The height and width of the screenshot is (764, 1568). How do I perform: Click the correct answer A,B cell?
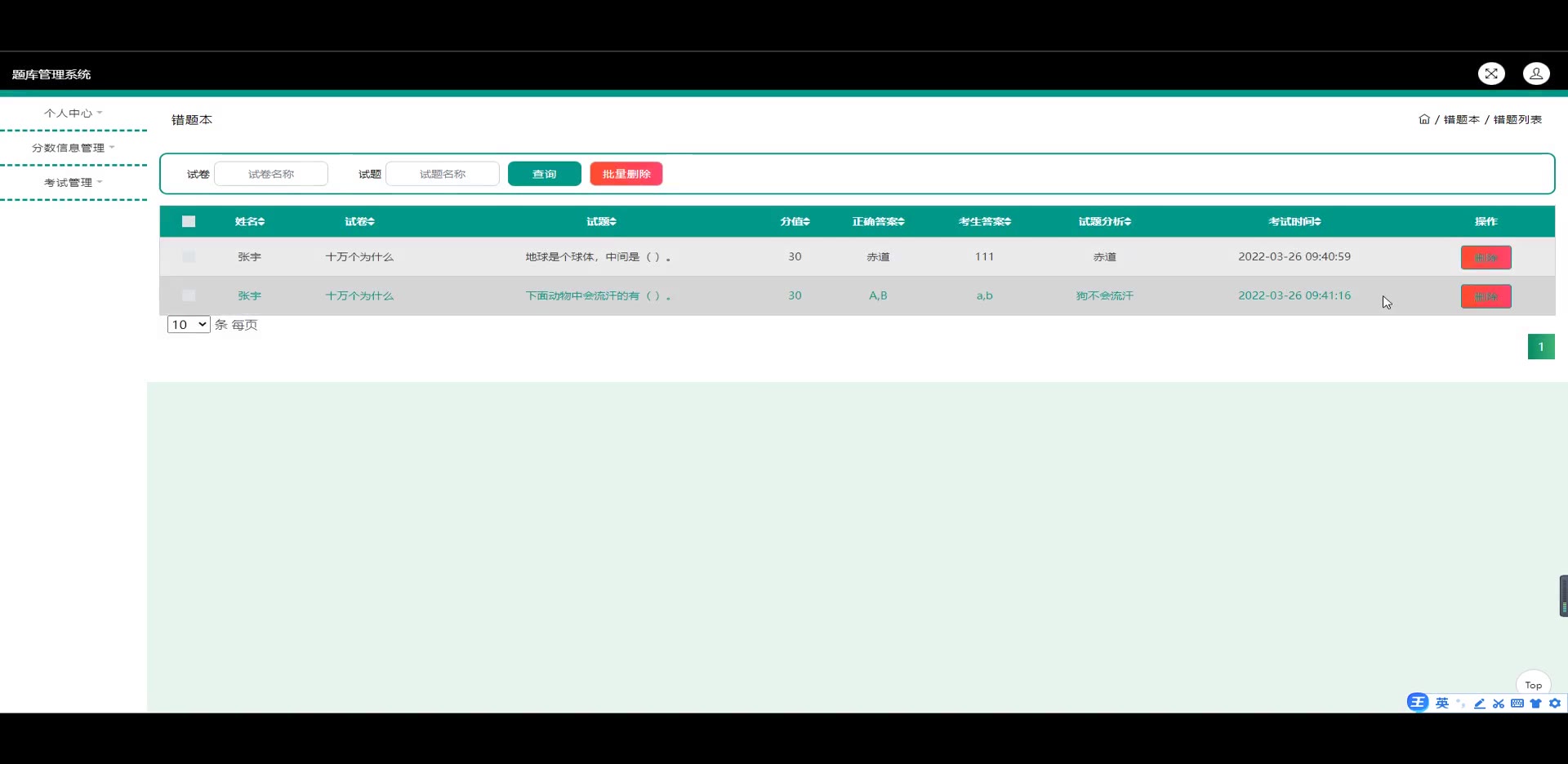click(x=878, y=295)
